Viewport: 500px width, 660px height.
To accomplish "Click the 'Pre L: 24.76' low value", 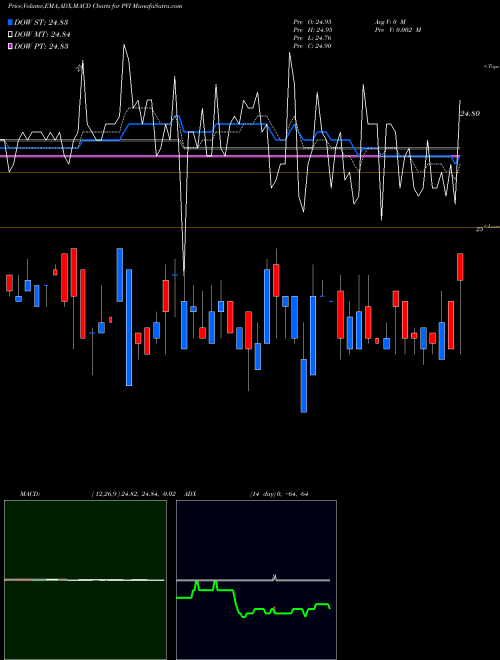I will pos(313,37).
